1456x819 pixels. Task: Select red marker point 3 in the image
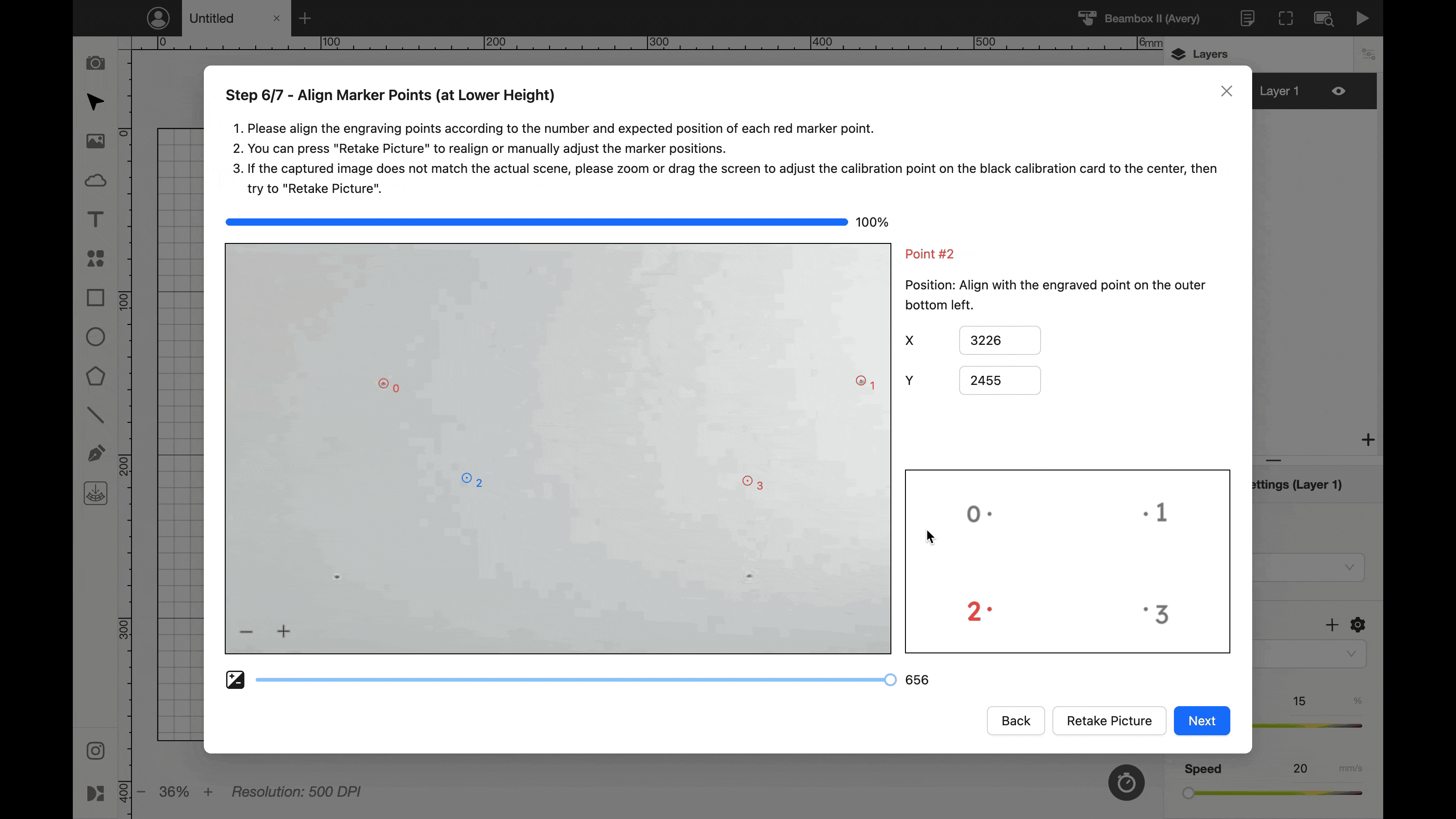(x=747, y=480)
